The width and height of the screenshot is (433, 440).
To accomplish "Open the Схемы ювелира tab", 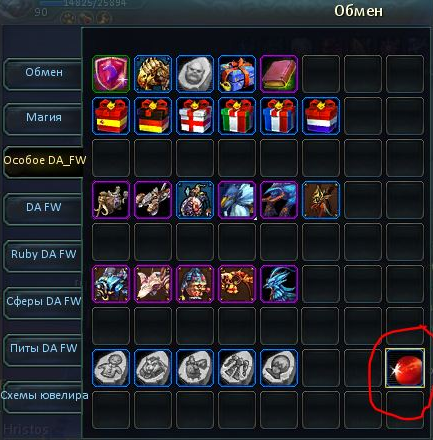I will pos(43,396).
